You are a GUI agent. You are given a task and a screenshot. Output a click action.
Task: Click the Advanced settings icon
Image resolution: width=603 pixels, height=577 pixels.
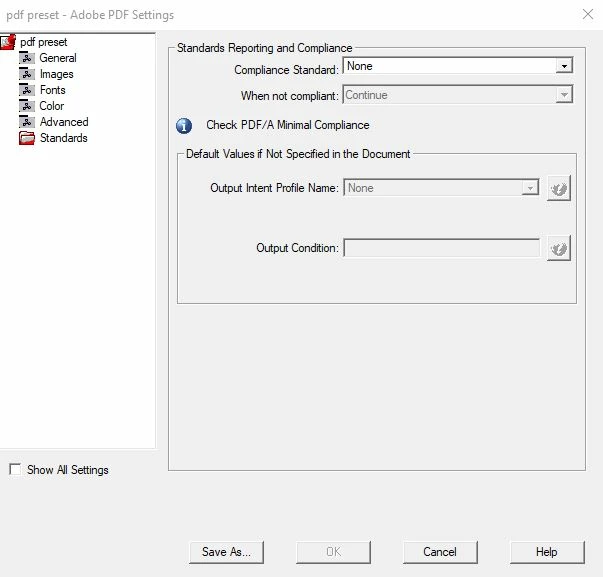[27, 122]
